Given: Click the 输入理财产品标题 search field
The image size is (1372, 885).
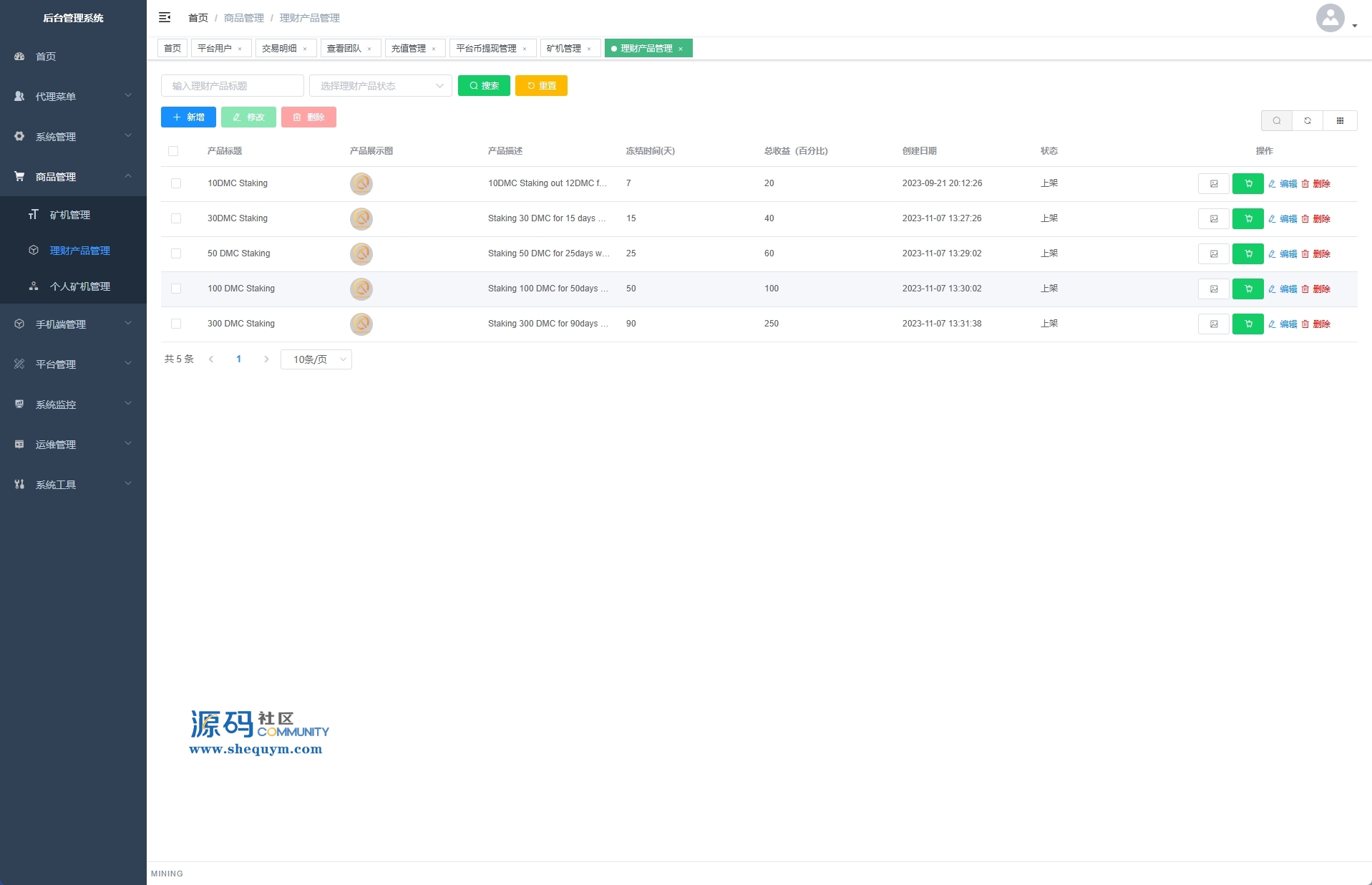Looking at the screenshot, I should 232,86.
